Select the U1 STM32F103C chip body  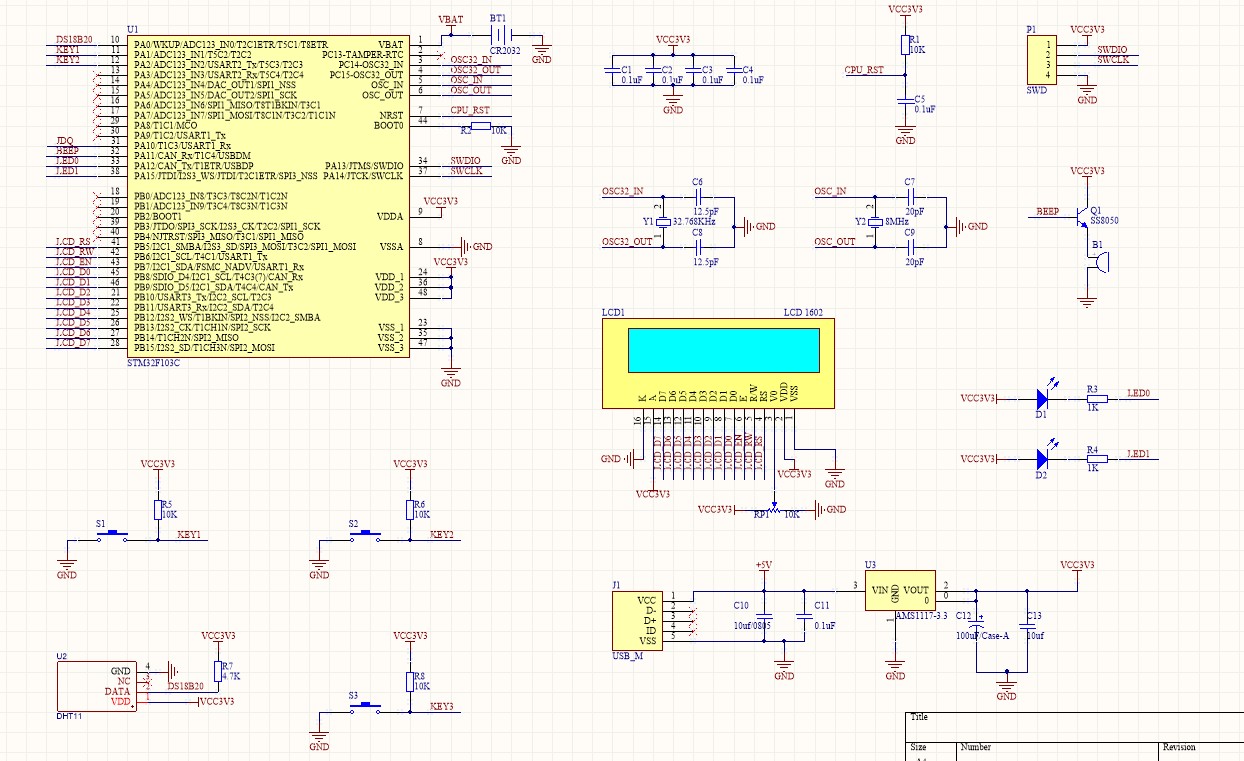pos(268,197)
